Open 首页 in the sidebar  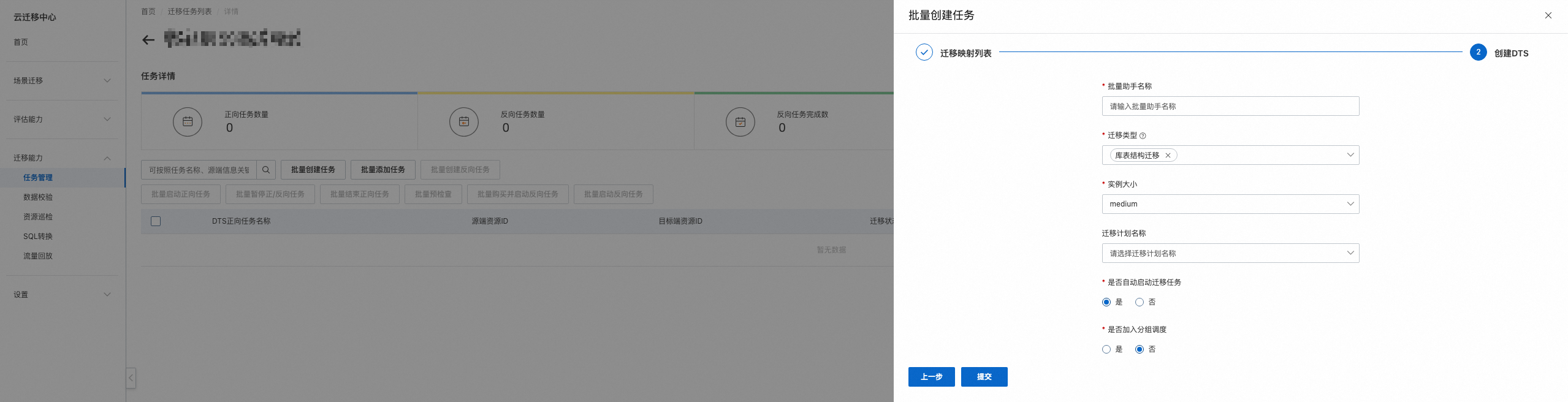21,42
